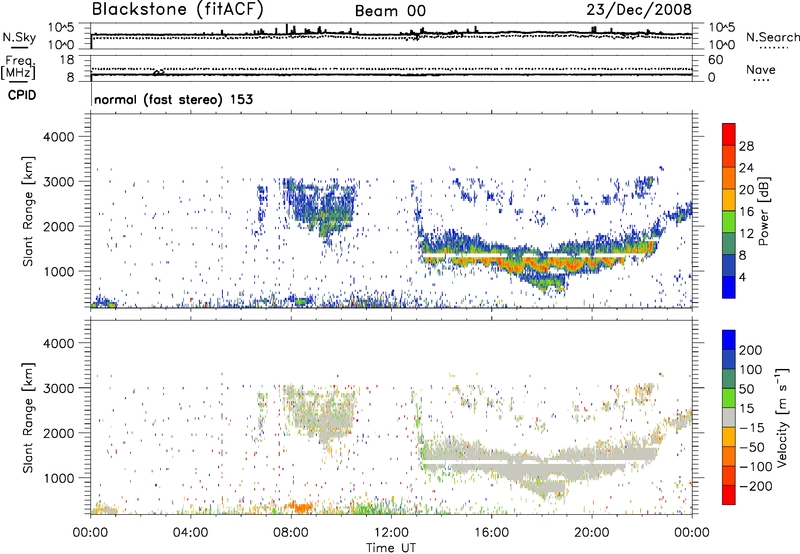Click the "Time UT" axis title
This screenshot has height=554, width=800.
coord(391,547)
